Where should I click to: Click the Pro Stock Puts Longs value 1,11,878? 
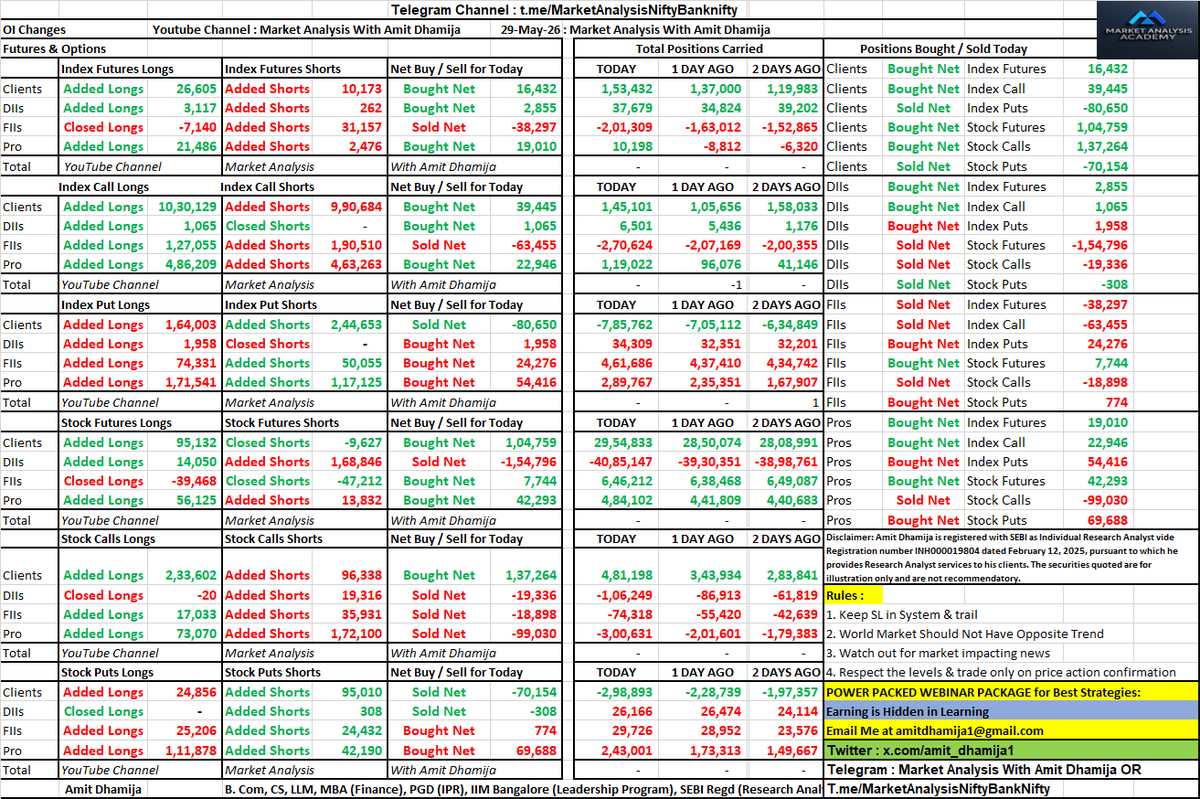[189, 751]
